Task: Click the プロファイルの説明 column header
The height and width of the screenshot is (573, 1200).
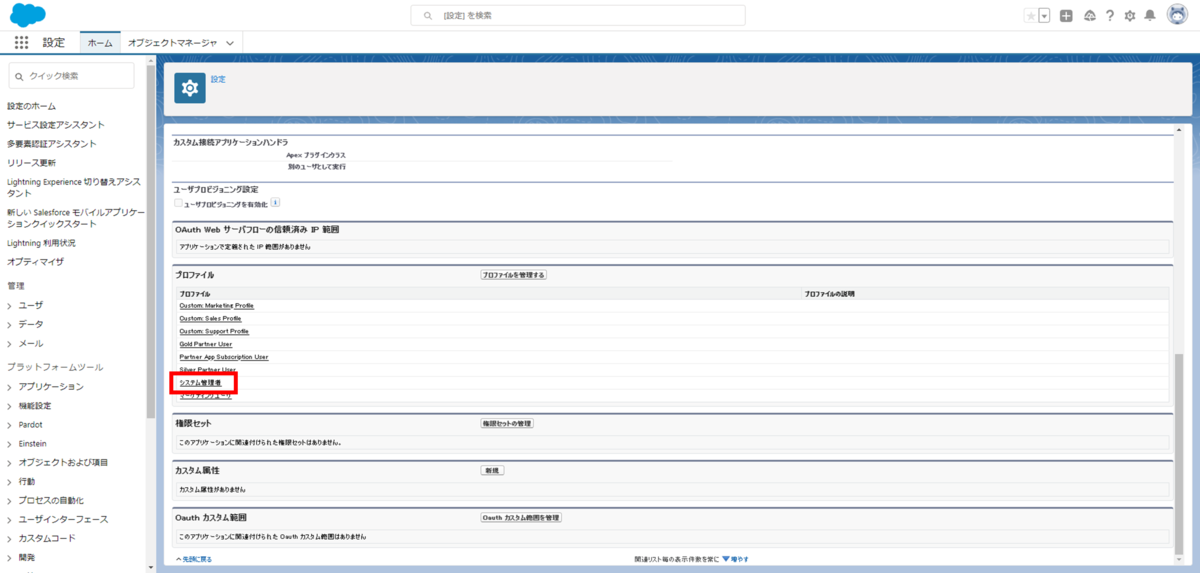Action: pos(829,294)
